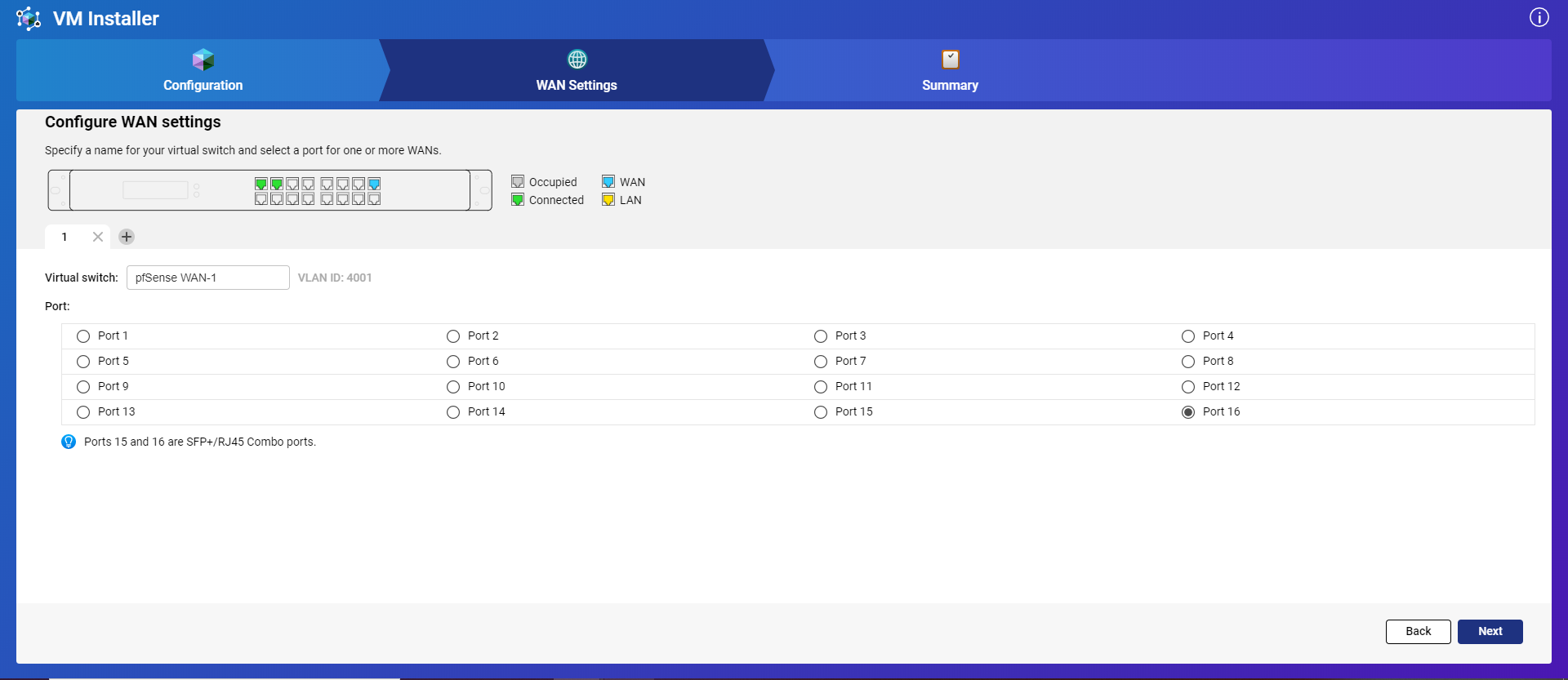Screen dimensions: 1568x680
Task: Click the WAN Settings globe icon
Action: tap(577, 60)
